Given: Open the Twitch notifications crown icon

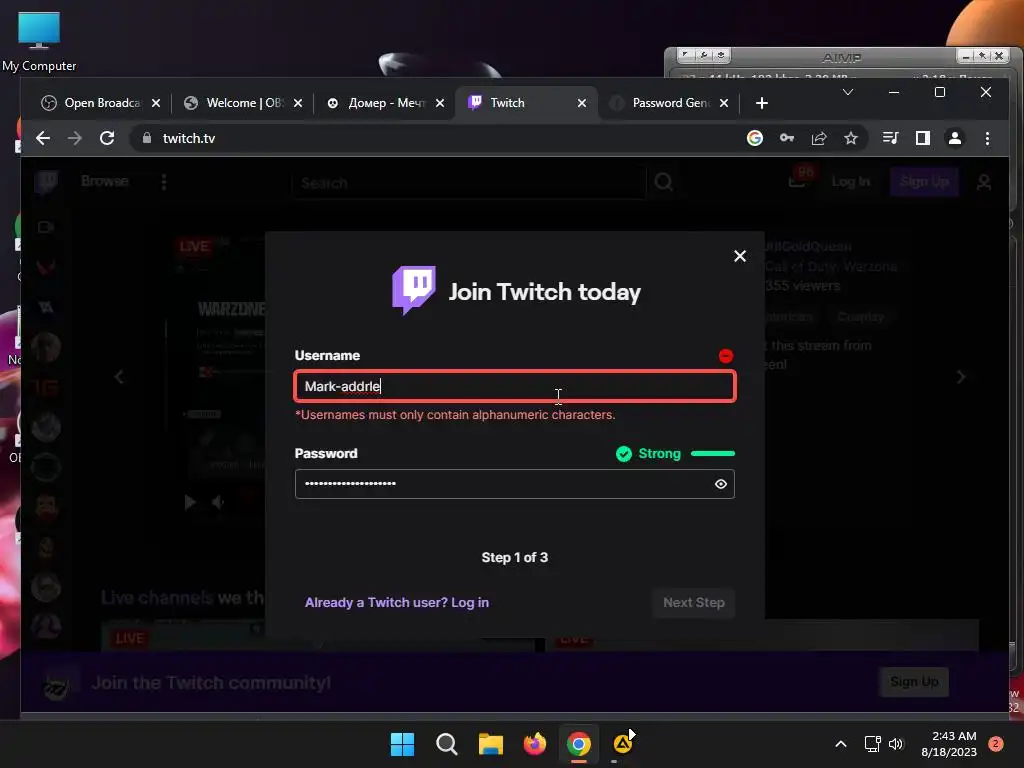Looking at the screenshot, I should click(x=797, y=181).
